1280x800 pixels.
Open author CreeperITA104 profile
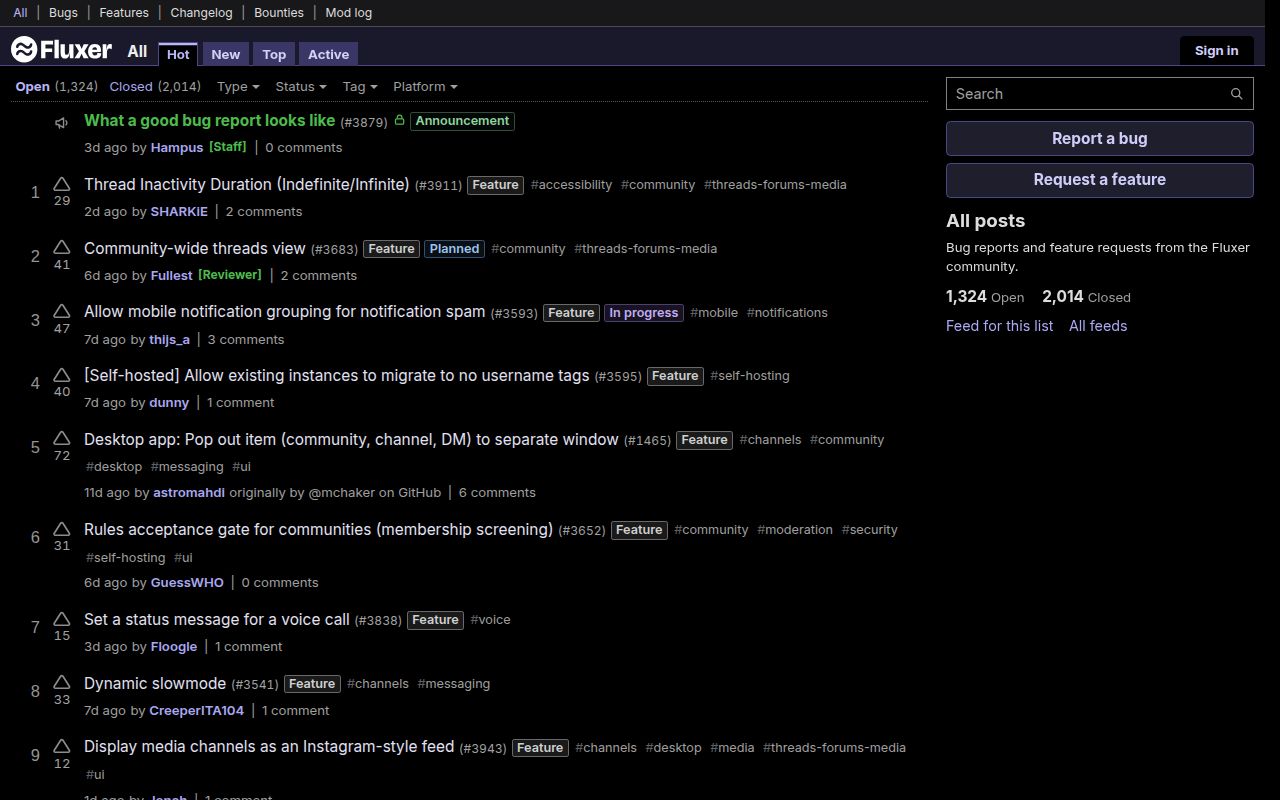pos(197,710)
